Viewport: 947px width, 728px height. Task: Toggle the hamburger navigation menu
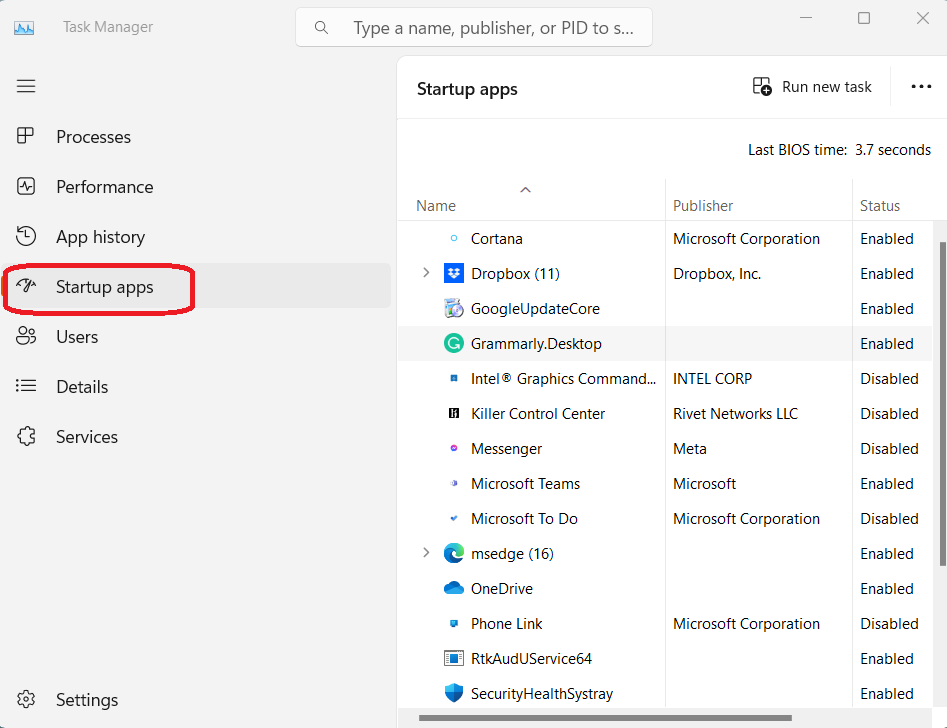(26, 86)
